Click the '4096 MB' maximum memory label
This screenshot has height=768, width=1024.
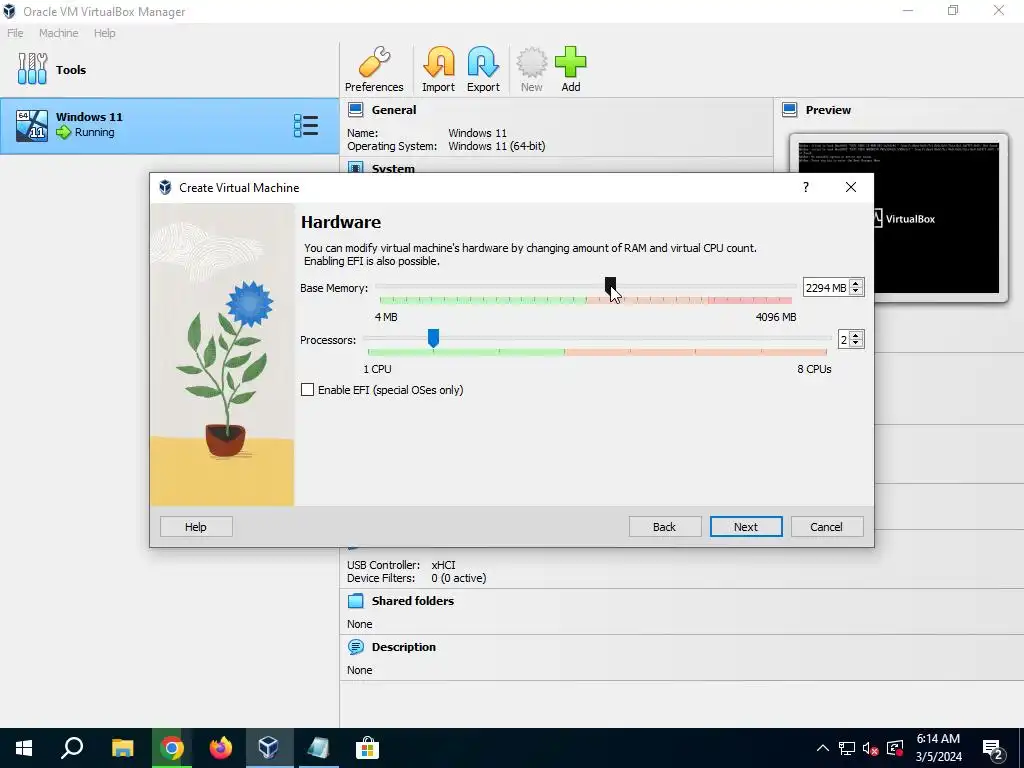coord(776,317)
